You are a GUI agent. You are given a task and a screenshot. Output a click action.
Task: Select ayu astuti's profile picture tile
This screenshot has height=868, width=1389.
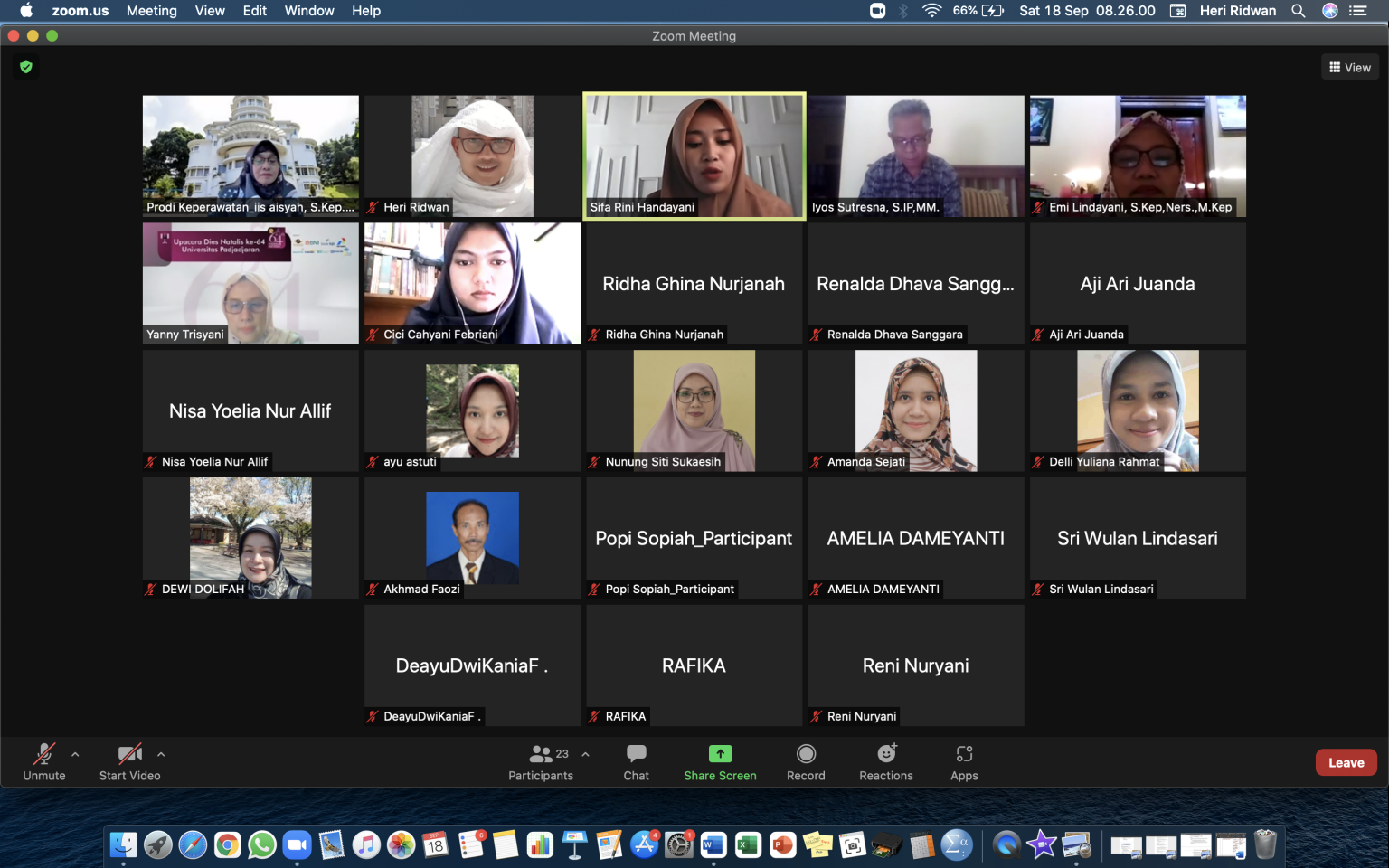tap(472, 410)
